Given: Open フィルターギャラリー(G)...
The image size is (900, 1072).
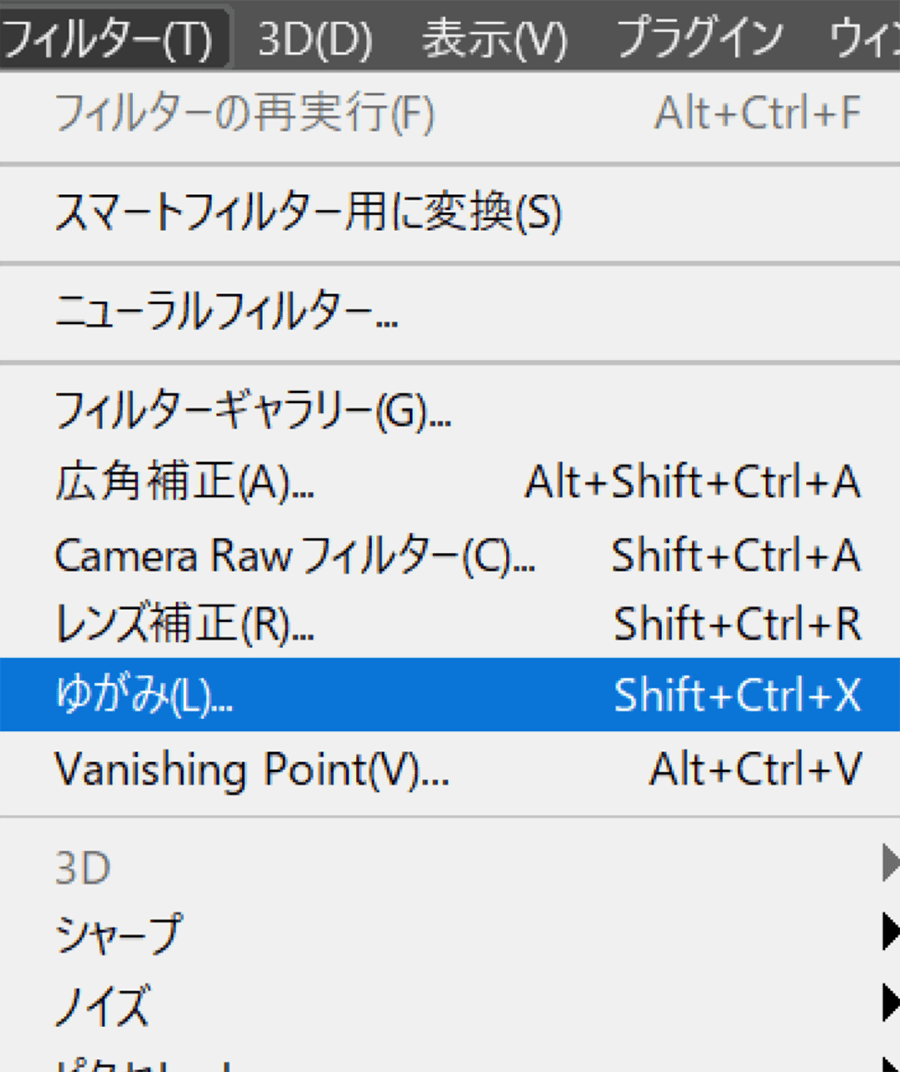Looking at the screenshot, I should (x=252, y=410).
